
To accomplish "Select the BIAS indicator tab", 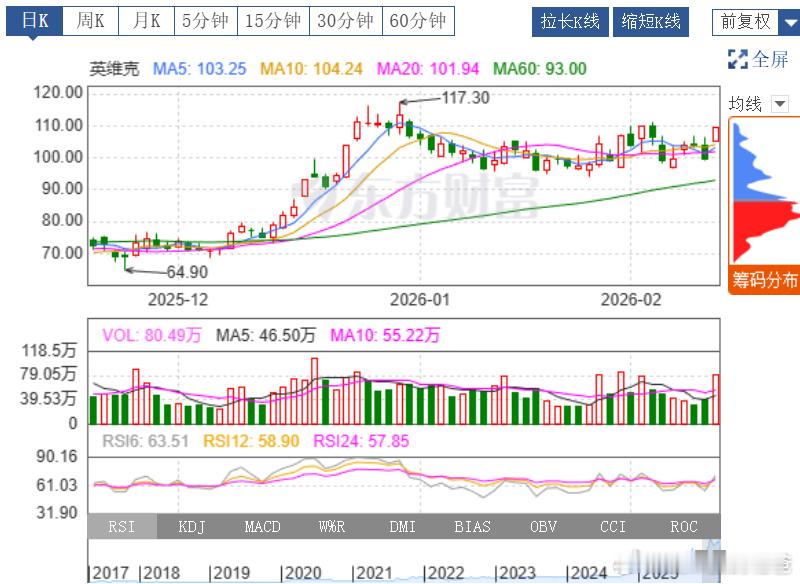I will click(472, 526).
